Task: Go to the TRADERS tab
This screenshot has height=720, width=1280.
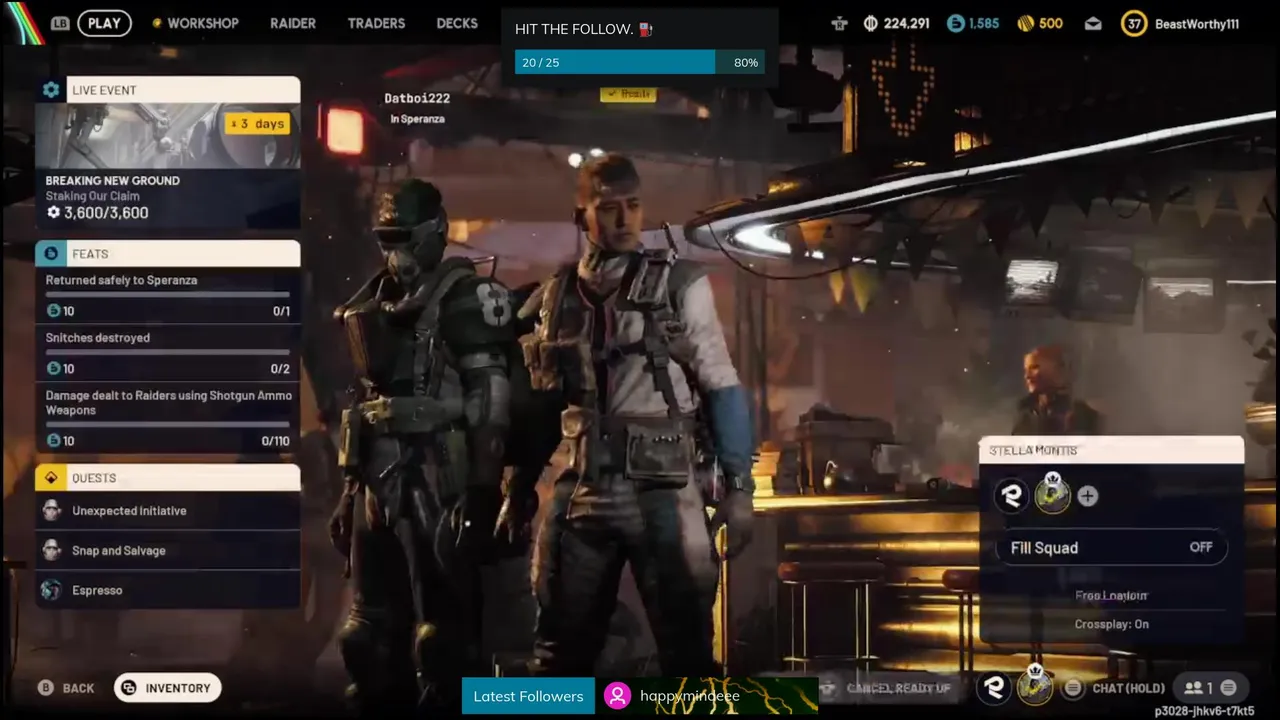Action: pos(376,23)
